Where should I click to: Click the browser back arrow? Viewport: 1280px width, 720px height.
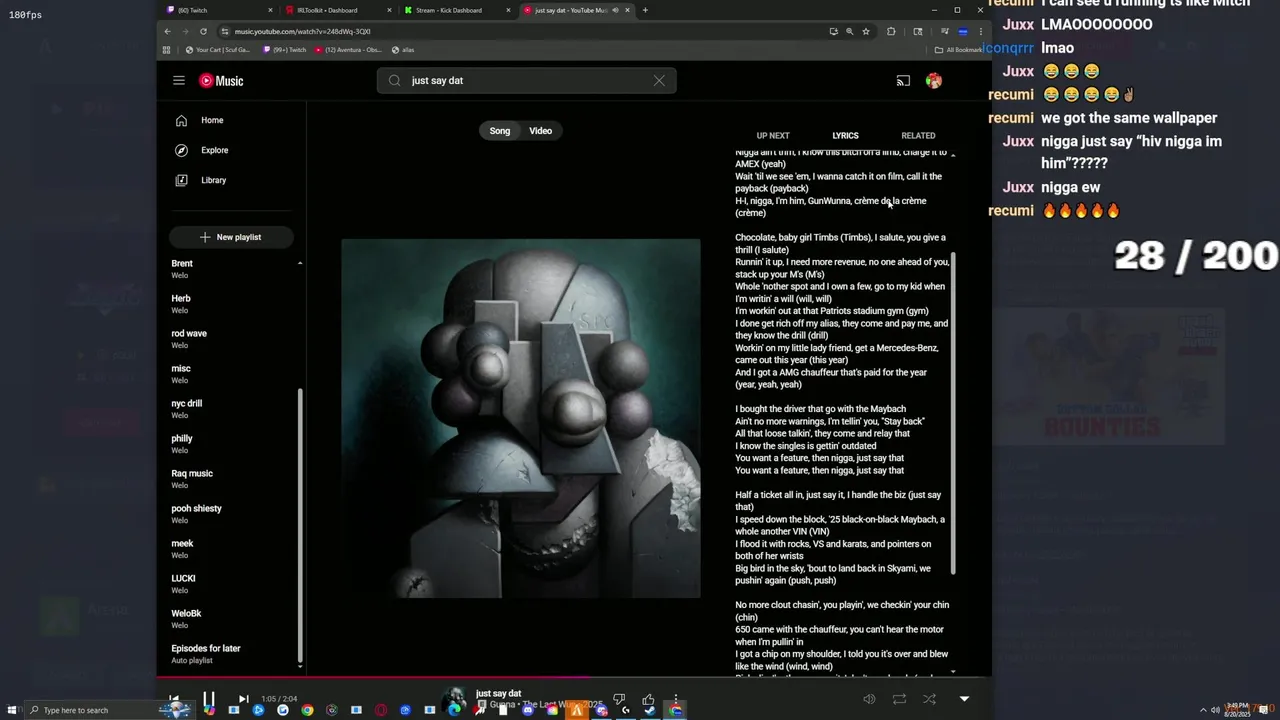pos(167,31)
